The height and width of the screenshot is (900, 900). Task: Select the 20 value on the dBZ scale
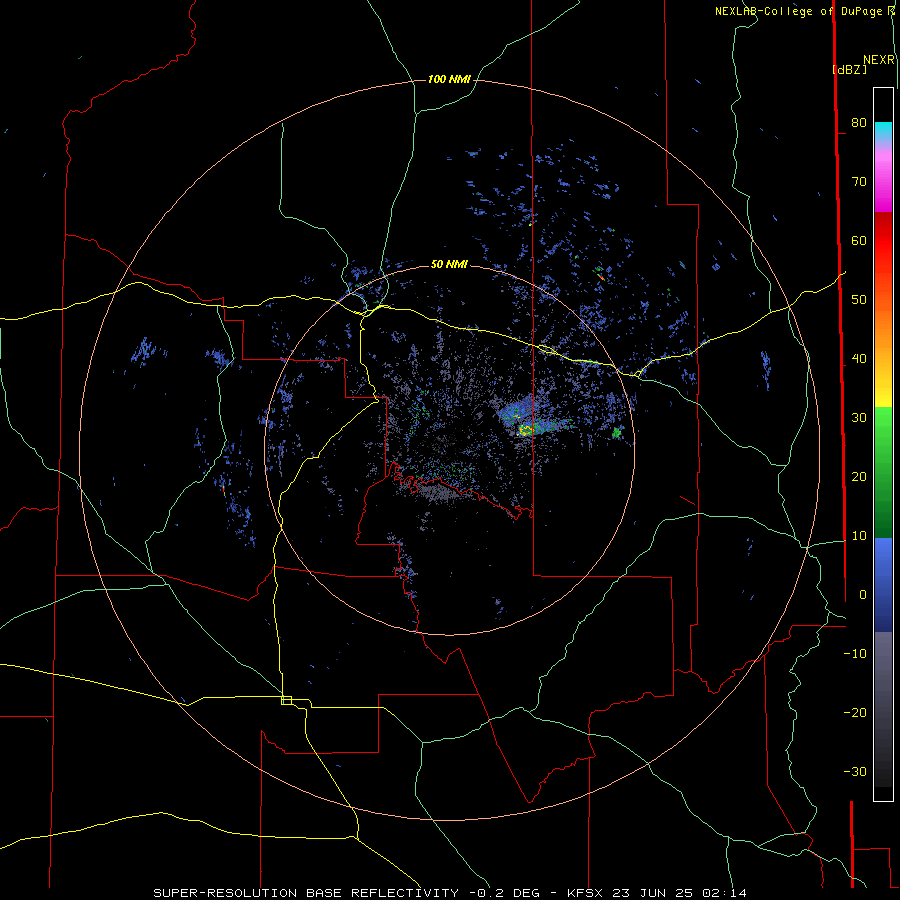[x=859, y=477]
